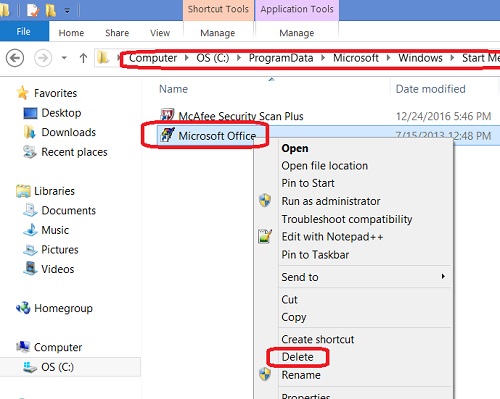This screenshot has width=500, height=399.
Task: Expand the arrow after Windows in path
Action: point(452,58)
